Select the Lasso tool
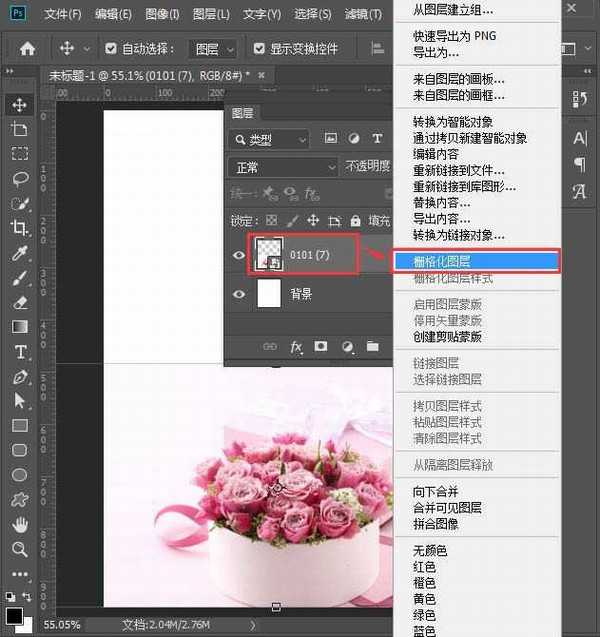The height and width of the screenshot is (637, 600). pos(19,179)
